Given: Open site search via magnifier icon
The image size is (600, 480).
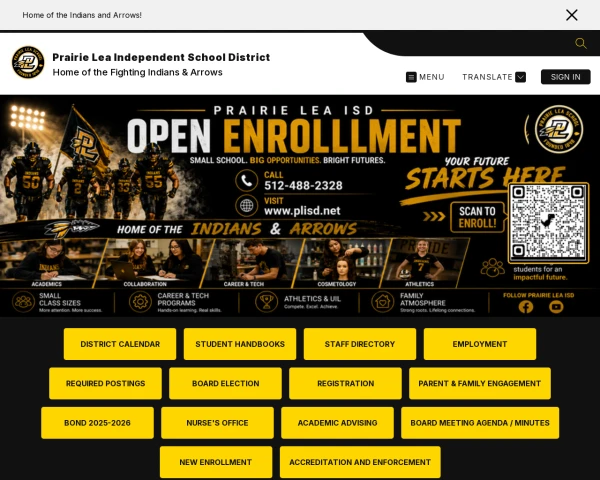Looking at the screenshot, I should point(580,43).
